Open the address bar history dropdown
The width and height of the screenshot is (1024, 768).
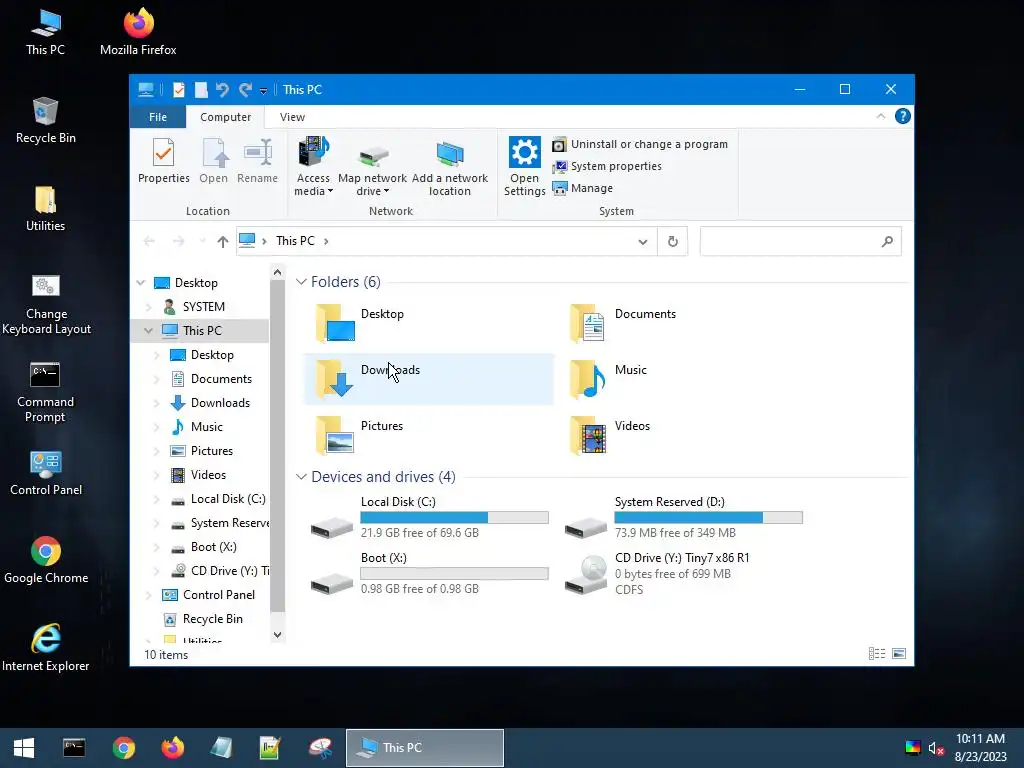click(643, 242)
